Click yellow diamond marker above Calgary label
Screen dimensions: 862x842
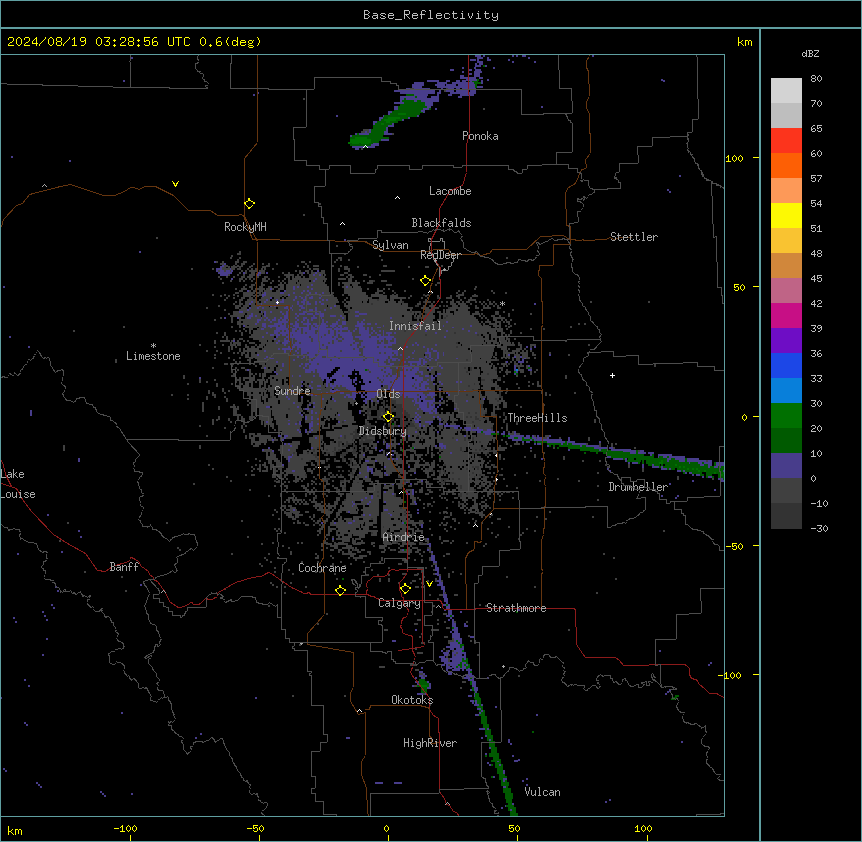pyautogui.click(x=405, y=589)
